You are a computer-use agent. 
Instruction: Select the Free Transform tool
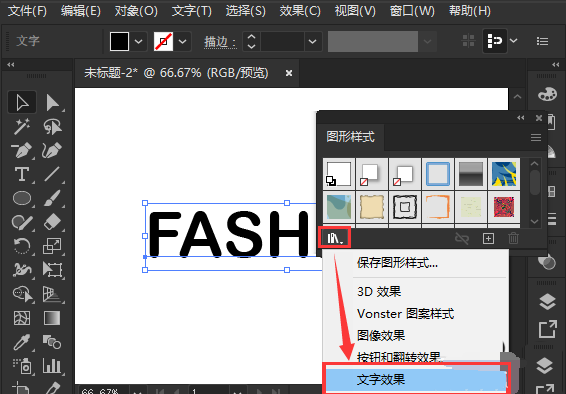click(x=53, y=270)
